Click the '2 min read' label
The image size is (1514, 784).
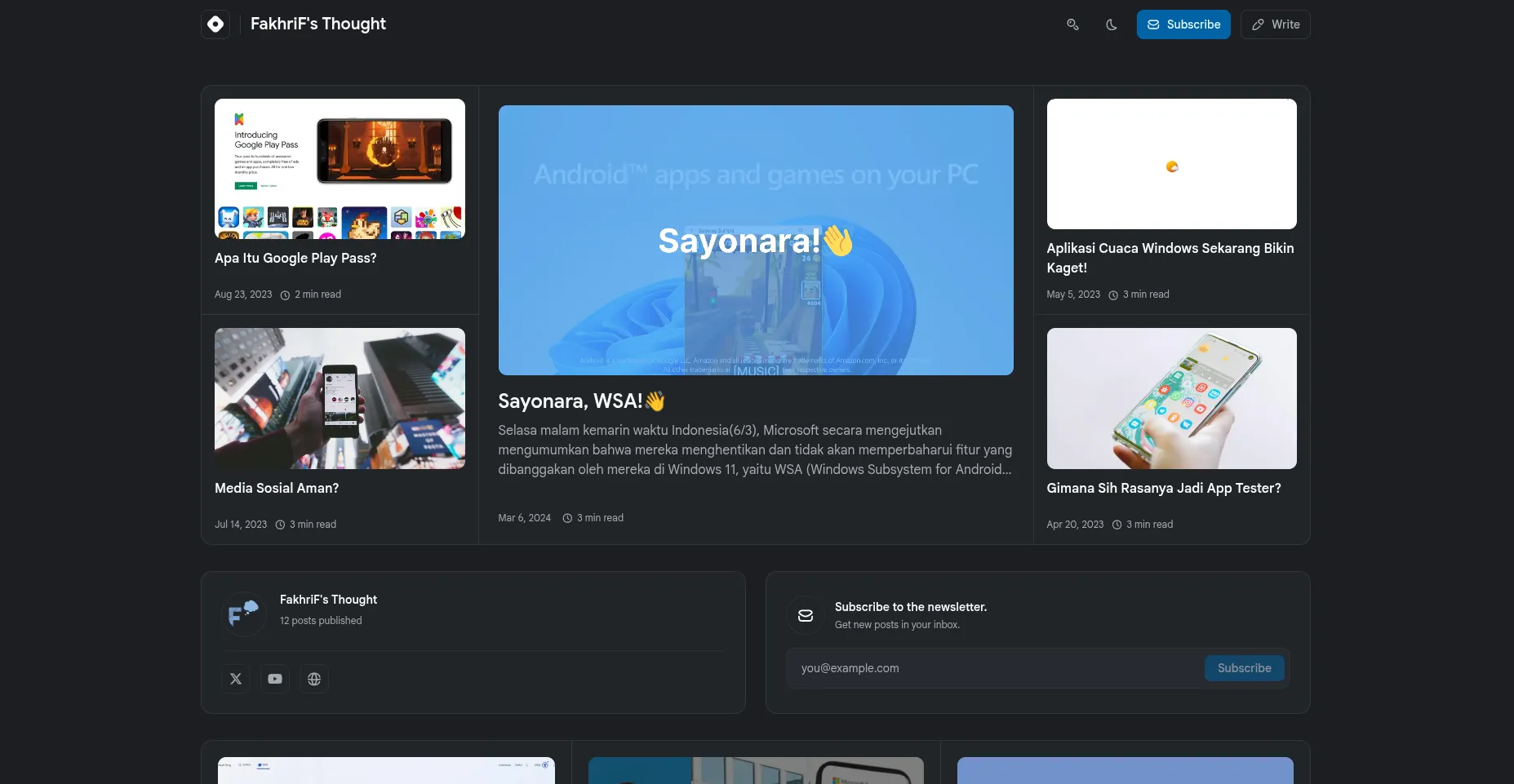pos(318,295)
